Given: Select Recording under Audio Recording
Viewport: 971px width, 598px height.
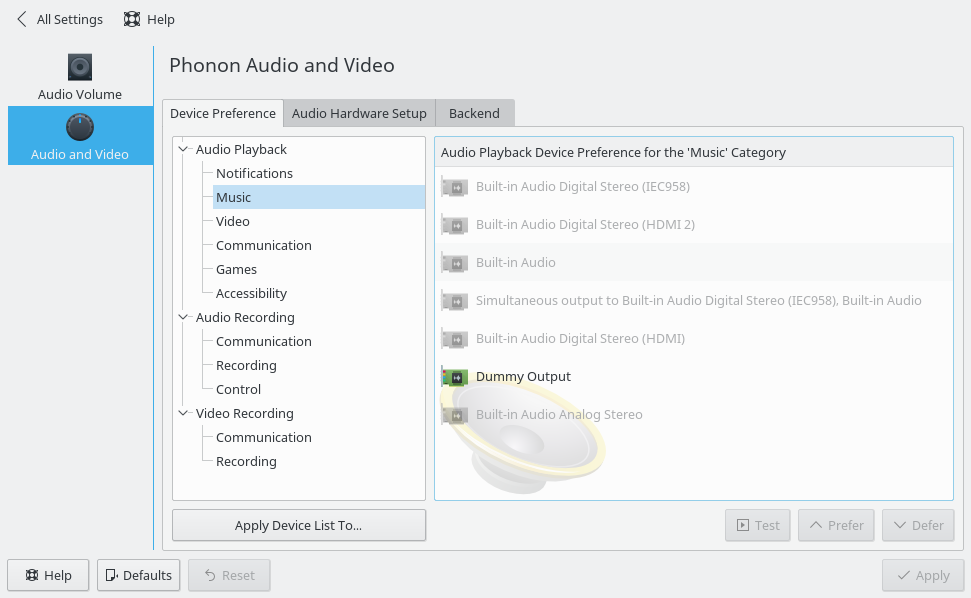Looking at the screenshot, I should [246, 365].
